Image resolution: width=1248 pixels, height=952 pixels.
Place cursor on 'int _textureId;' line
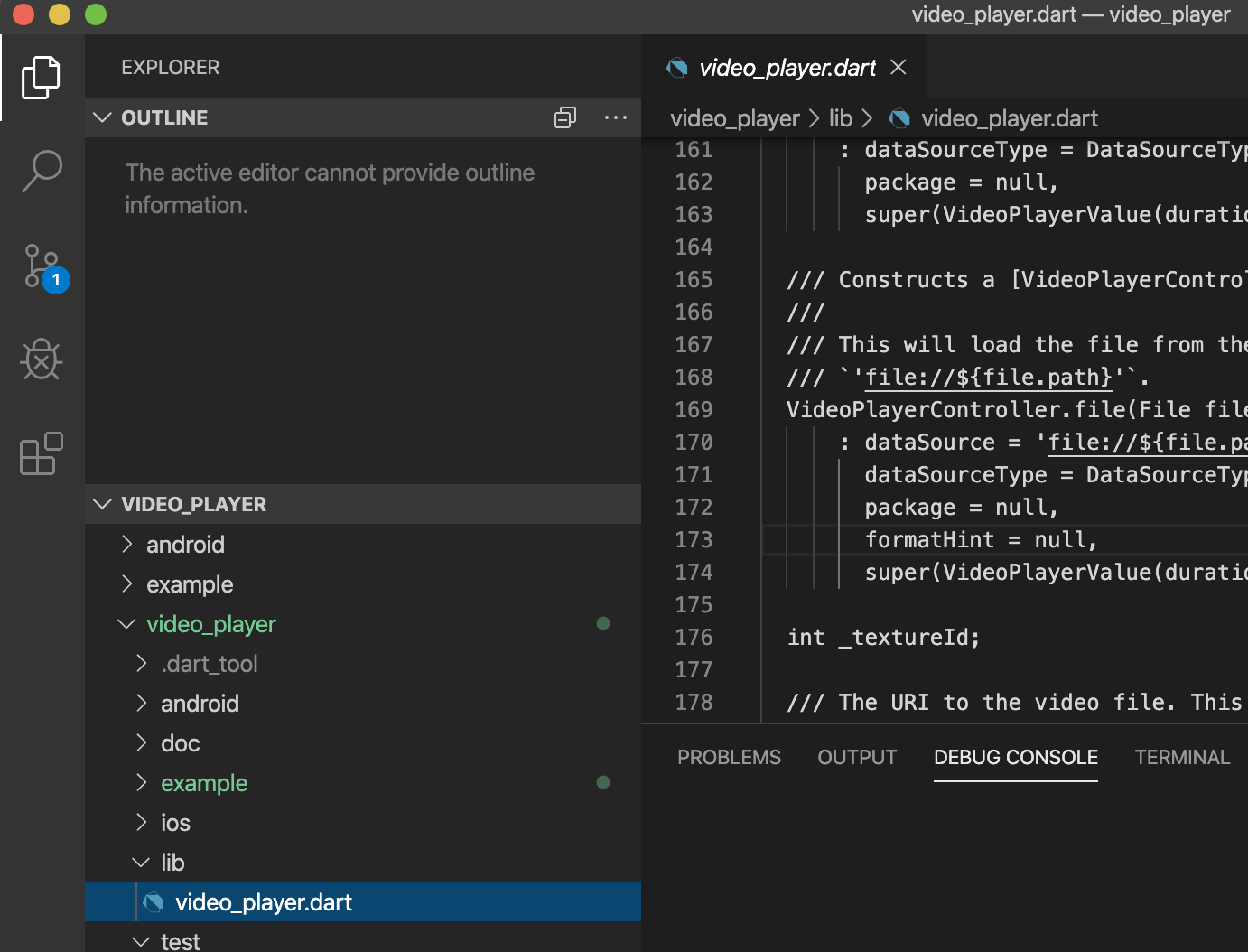tap(883, 637)
